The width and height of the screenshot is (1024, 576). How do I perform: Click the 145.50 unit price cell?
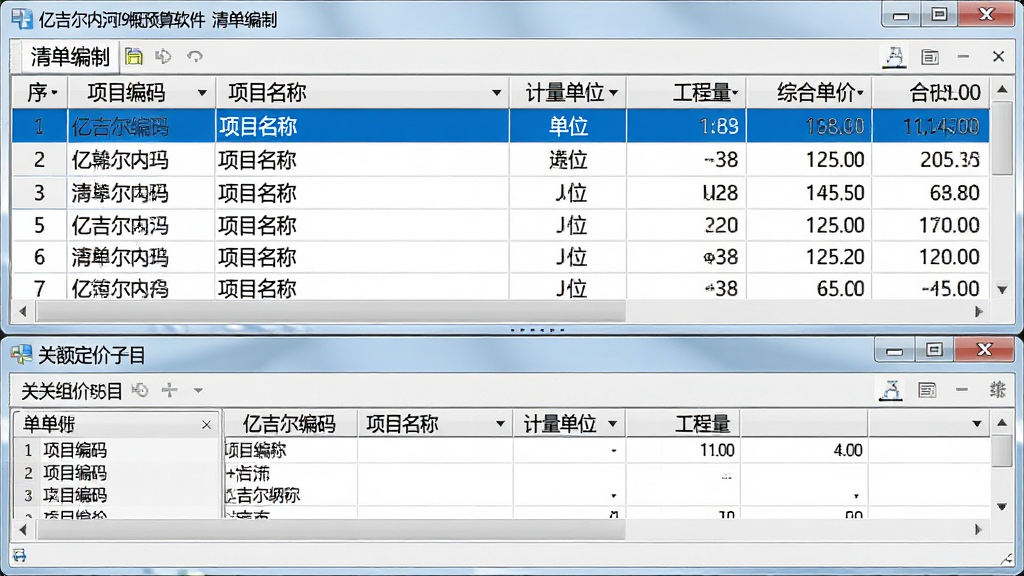click(809, 193)
